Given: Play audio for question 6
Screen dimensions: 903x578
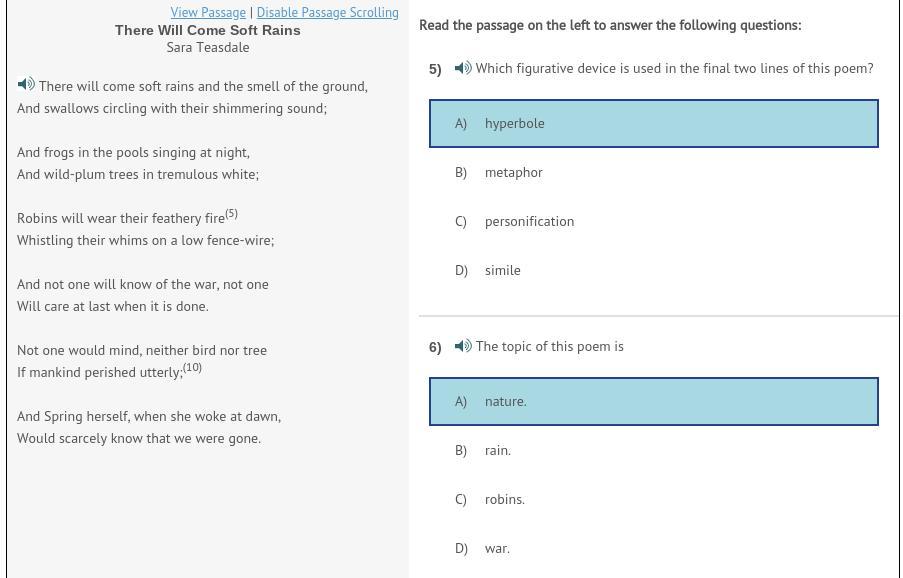Looking at the screenshot, I should point(463,346).
